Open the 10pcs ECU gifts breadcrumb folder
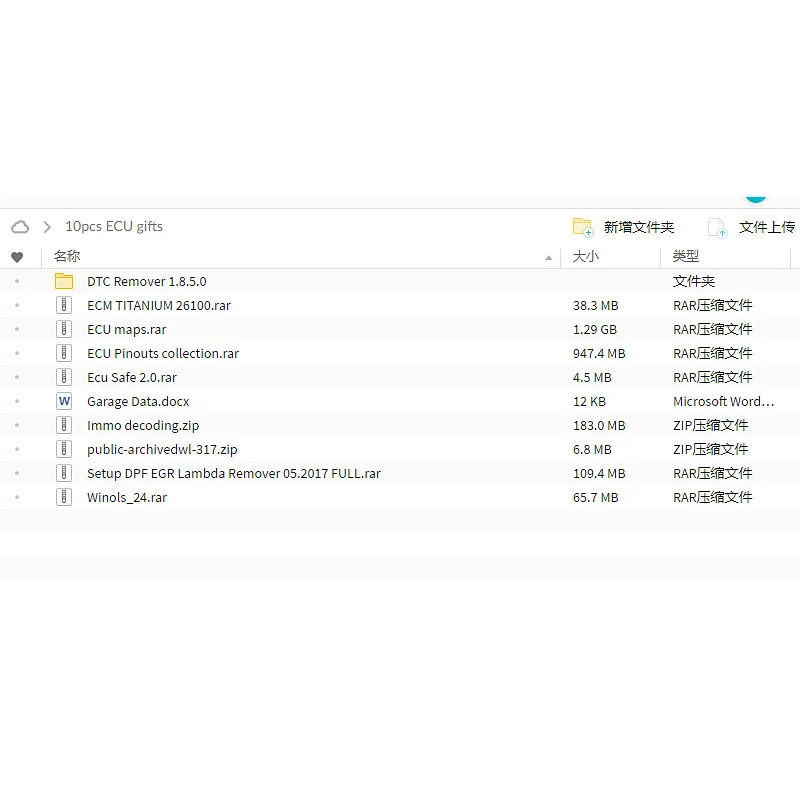The image size is (800, 800). pyautogui.click(x=114, y=227)
